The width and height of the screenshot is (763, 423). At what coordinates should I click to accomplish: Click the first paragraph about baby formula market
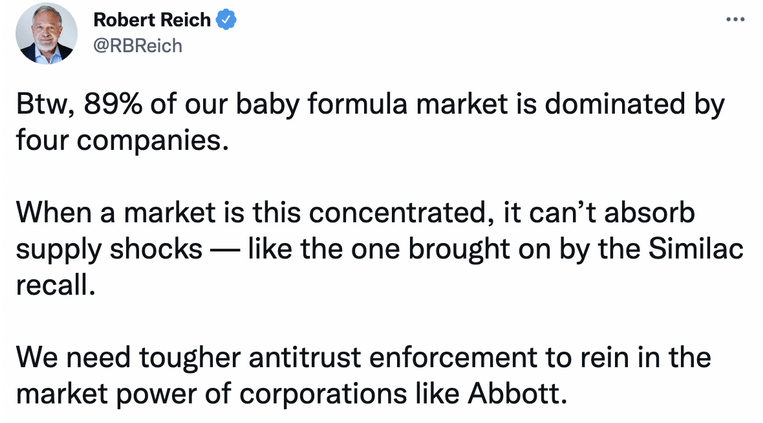coord(370,122)
